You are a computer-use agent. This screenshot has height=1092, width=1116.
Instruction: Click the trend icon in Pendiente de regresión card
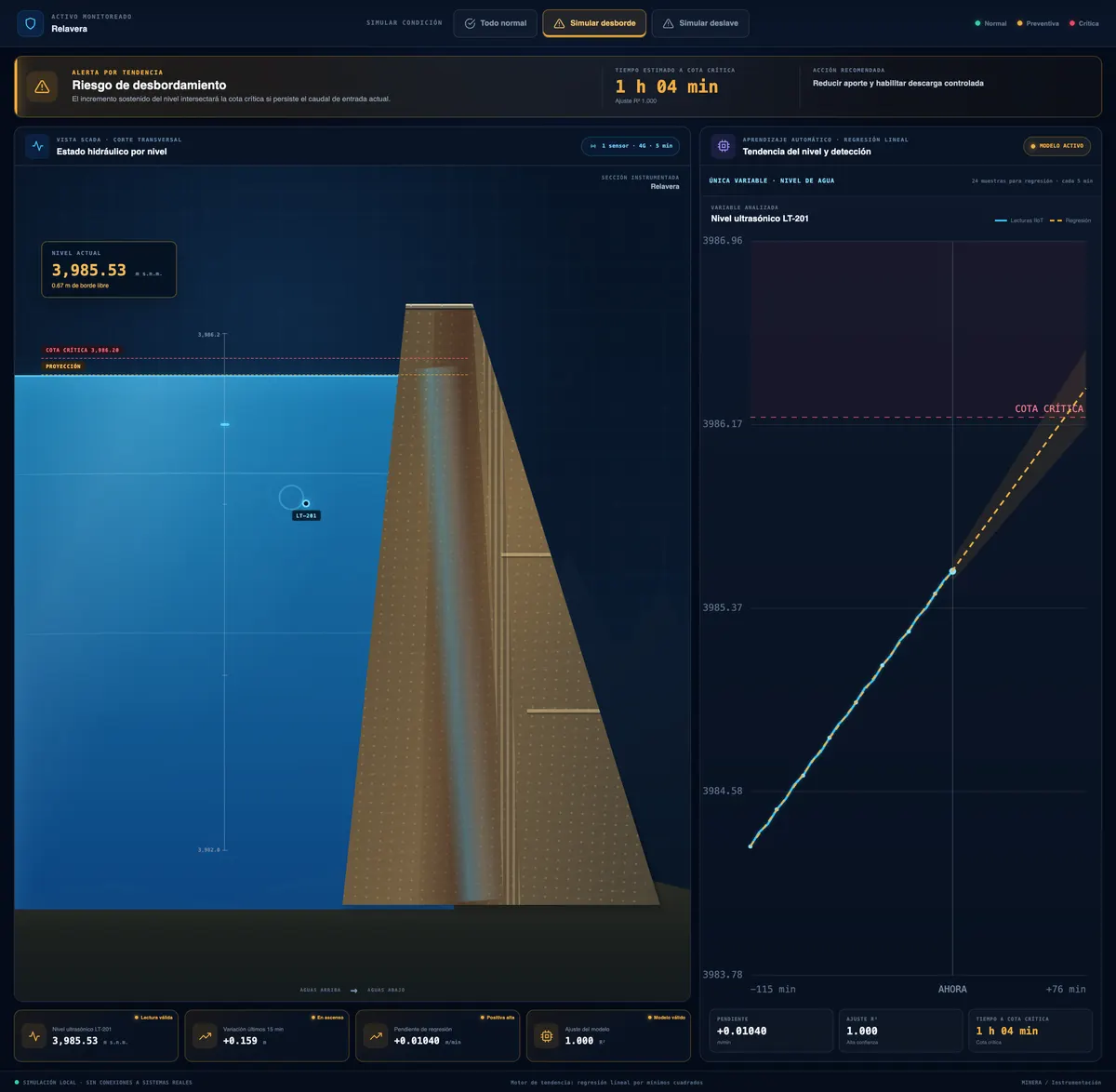tap(376, 1036)
